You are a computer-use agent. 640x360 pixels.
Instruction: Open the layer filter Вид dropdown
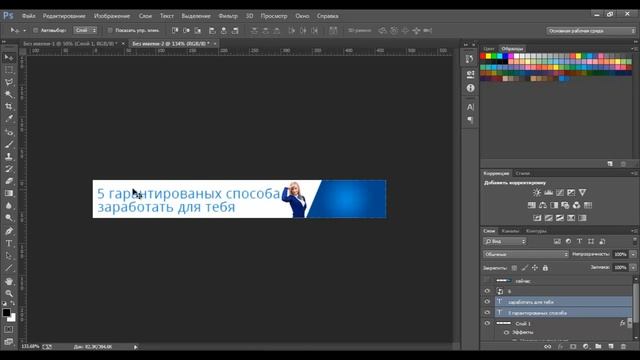(x=505, y=242)
